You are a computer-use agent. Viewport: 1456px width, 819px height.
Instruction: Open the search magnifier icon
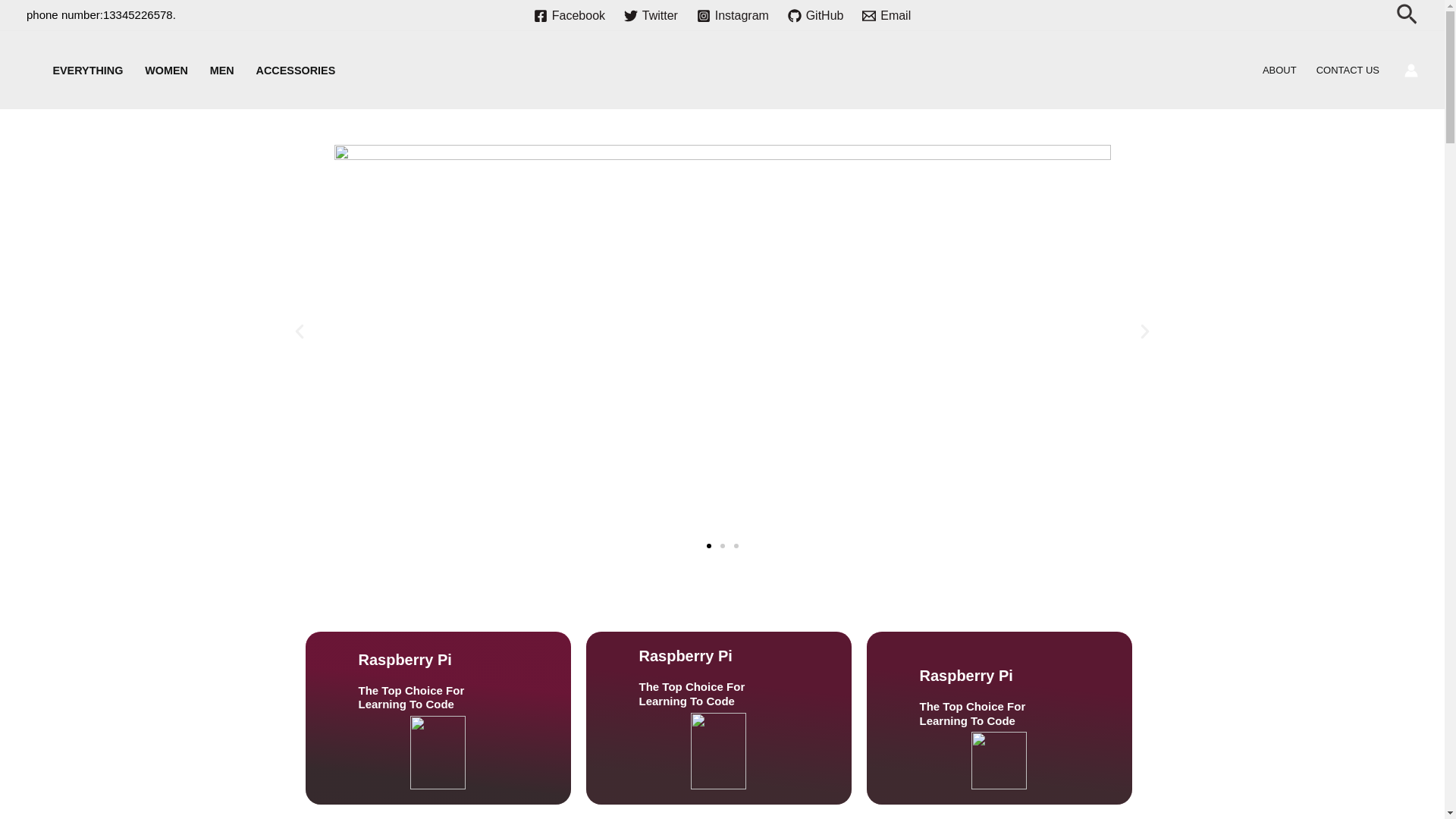pos(1407,14)
